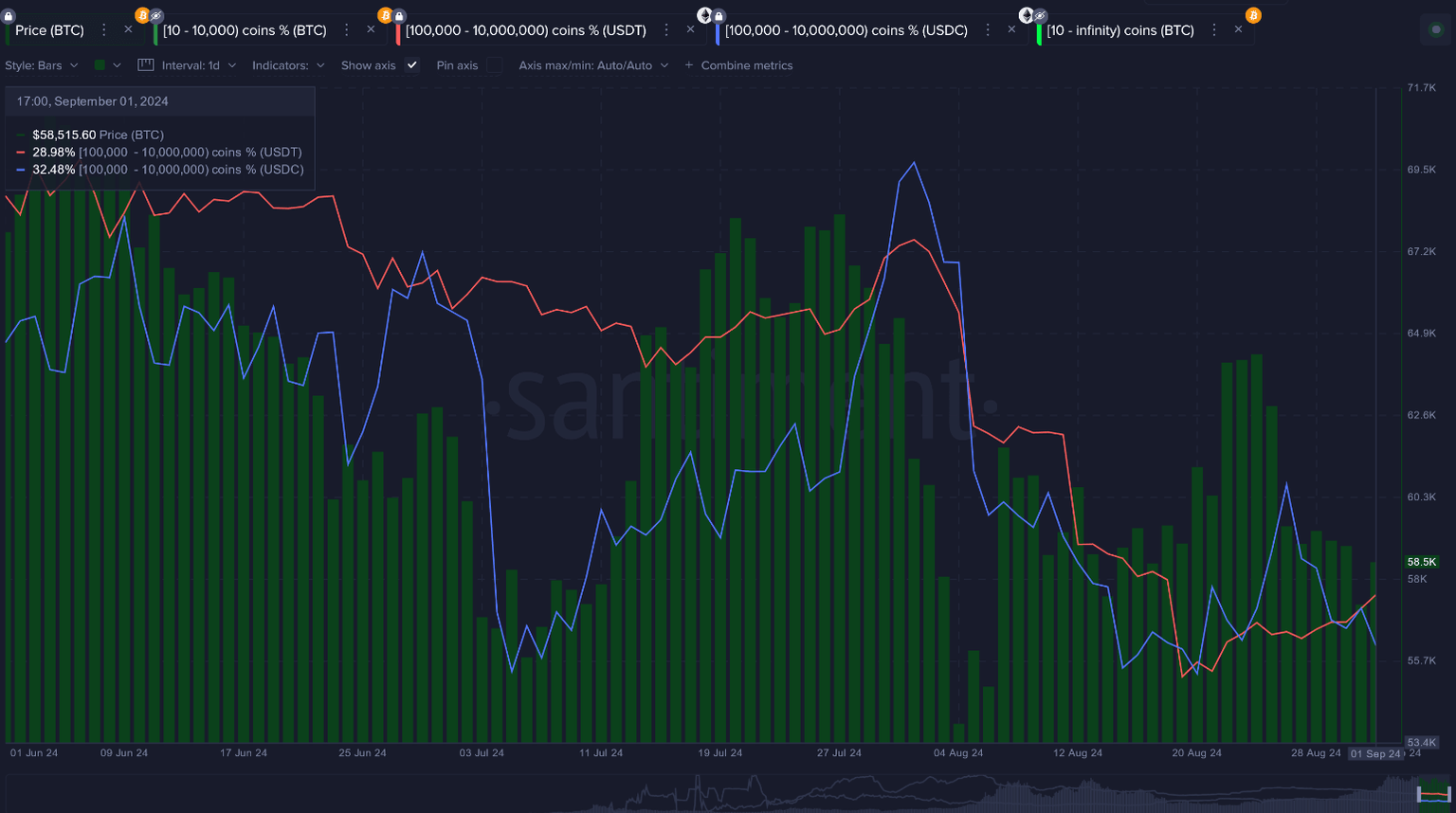
Task: Remove [10 - 10,000) coins % (BTC) metric
Action: tap(371, 29)
